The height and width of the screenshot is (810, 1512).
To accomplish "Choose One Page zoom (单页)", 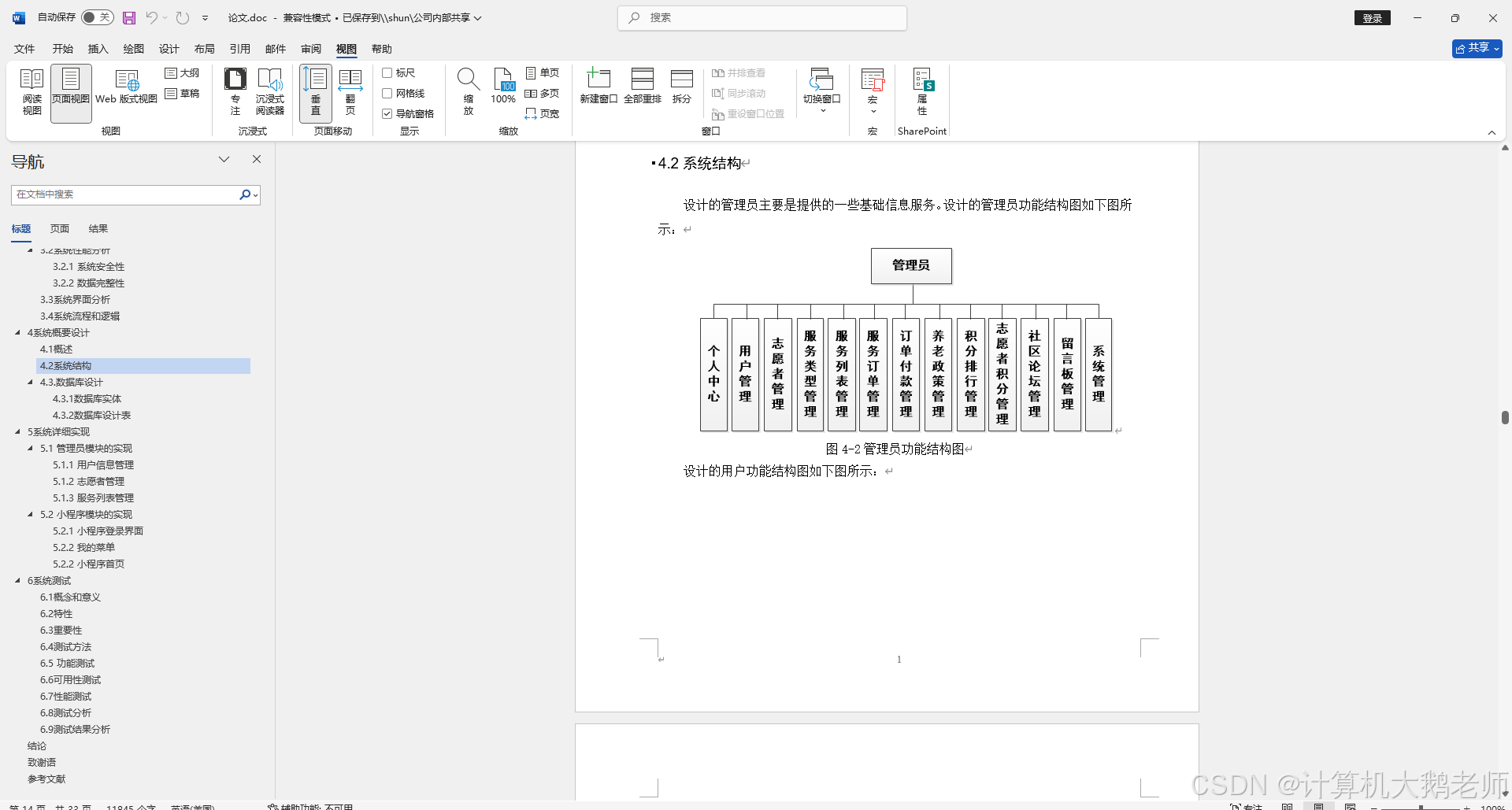I will [542, 73].
